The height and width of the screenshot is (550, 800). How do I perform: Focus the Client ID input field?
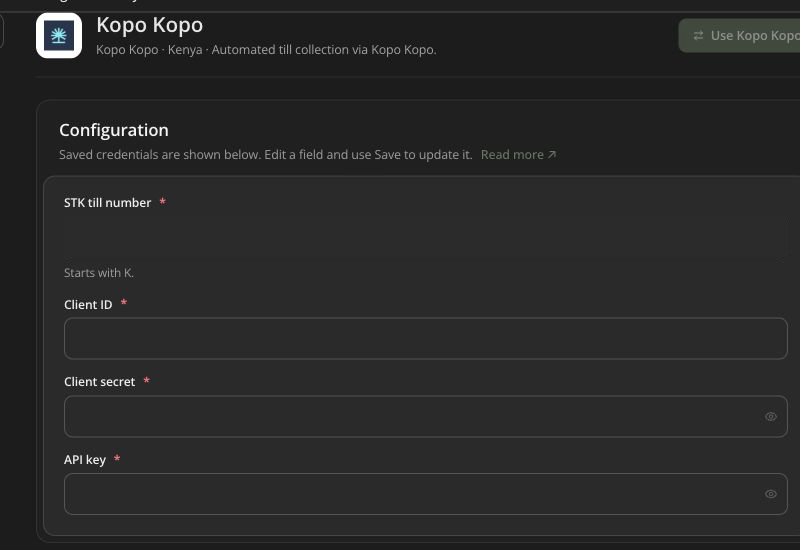426,338
